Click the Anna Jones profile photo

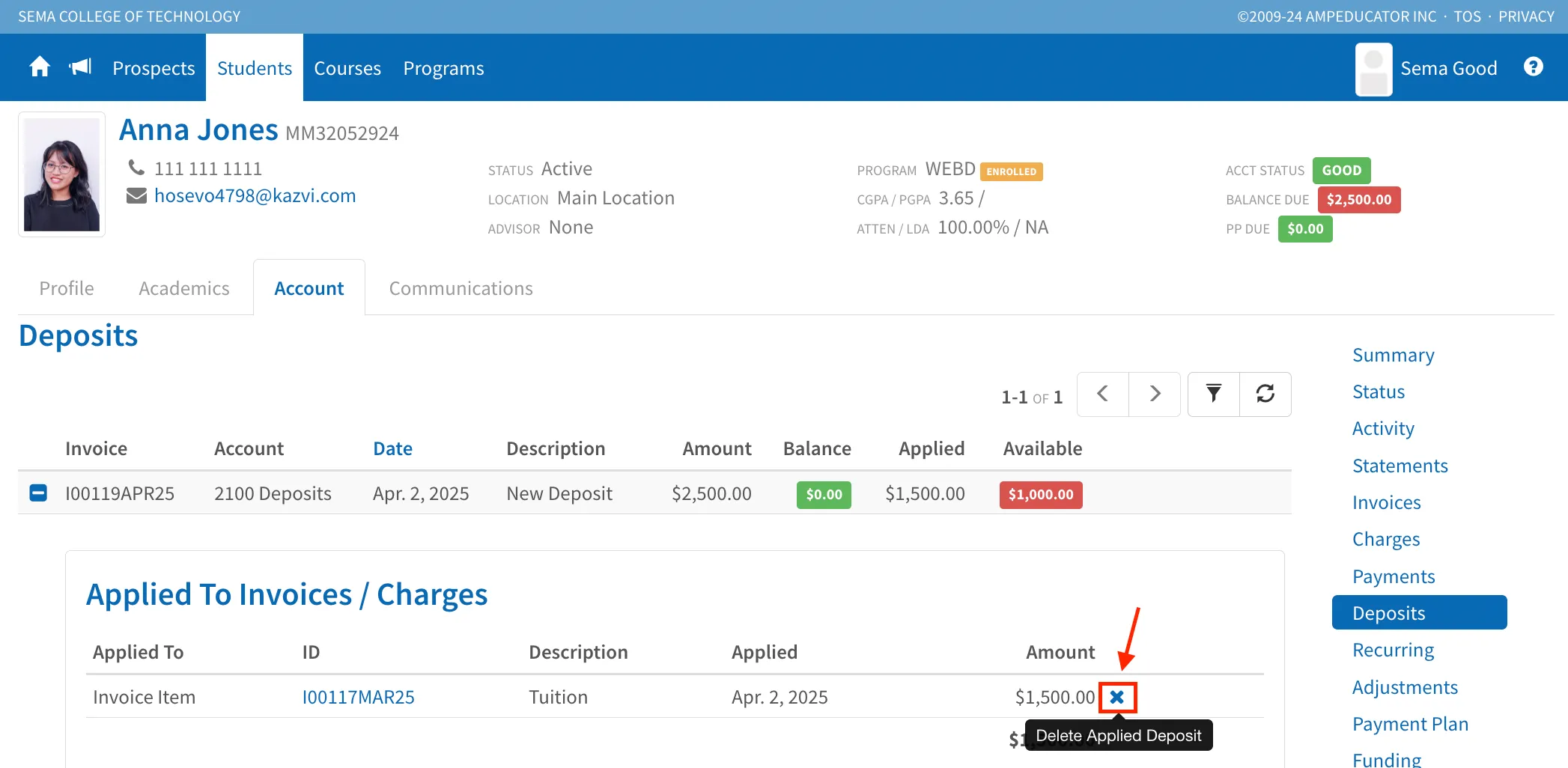(61, 174)
